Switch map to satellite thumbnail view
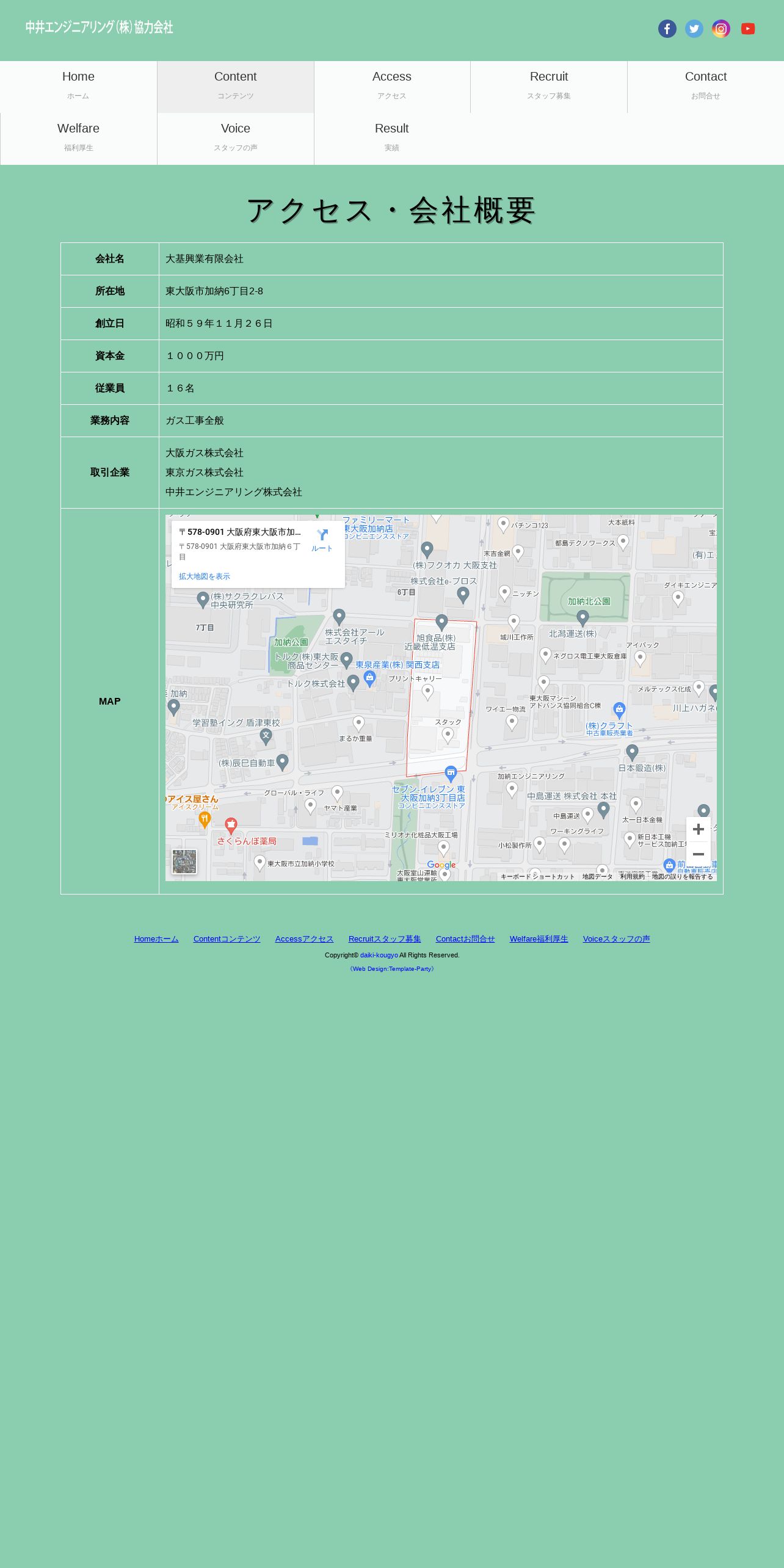This screenshot has width=784, height=1568. click(x=184, y=862)
